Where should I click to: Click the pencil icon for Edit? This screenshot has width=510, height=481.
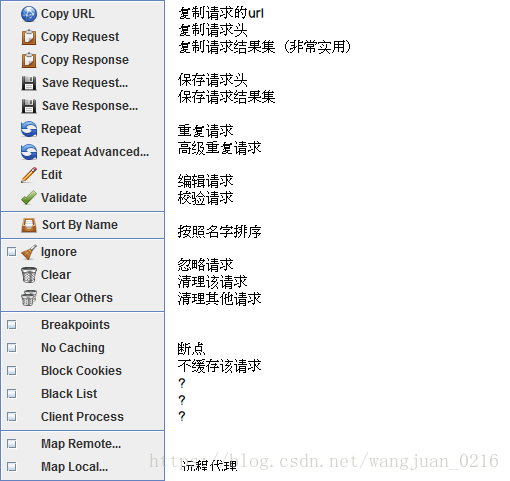tap(29, 175)
